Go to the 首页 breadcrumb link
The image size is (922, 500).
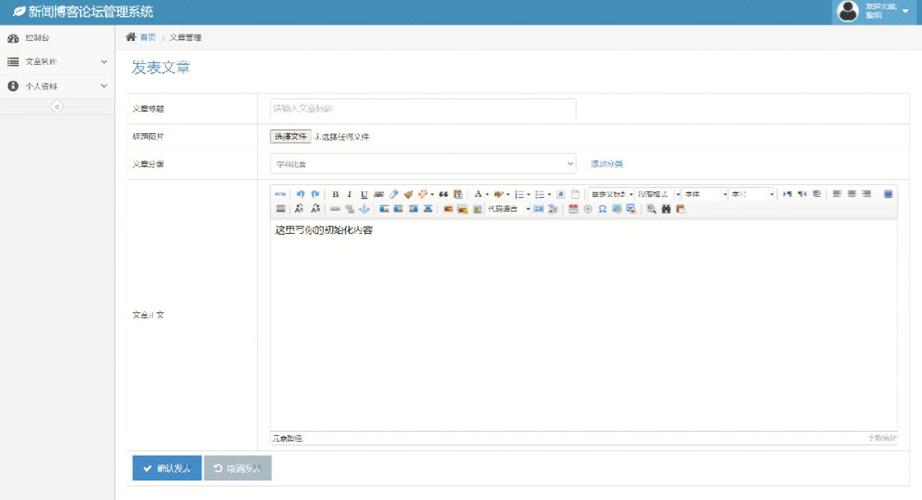tap(148, 38)
